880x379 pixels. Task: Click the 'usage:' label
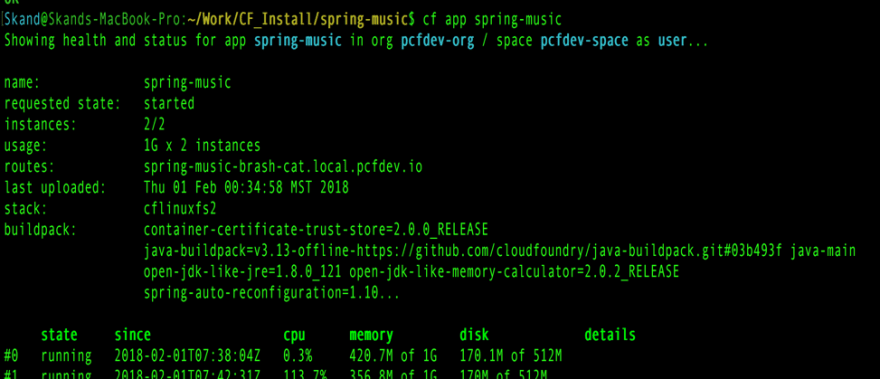click(26, 146)
